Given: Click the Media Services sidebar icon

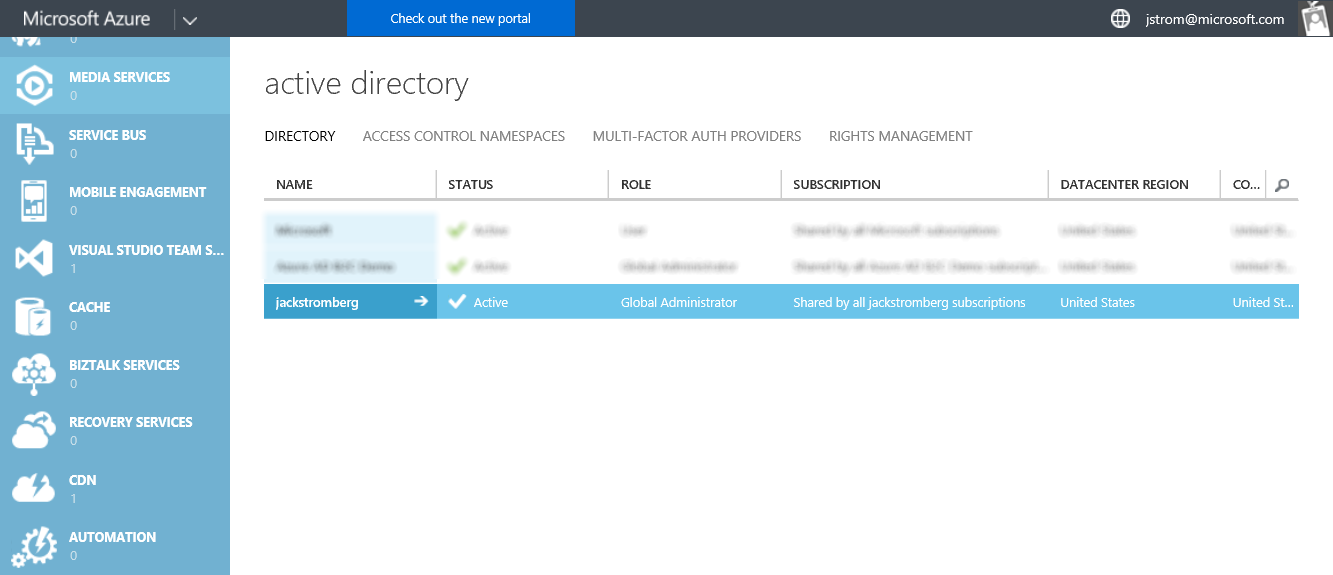Looking at the screenshot, I should coord(33,87).
